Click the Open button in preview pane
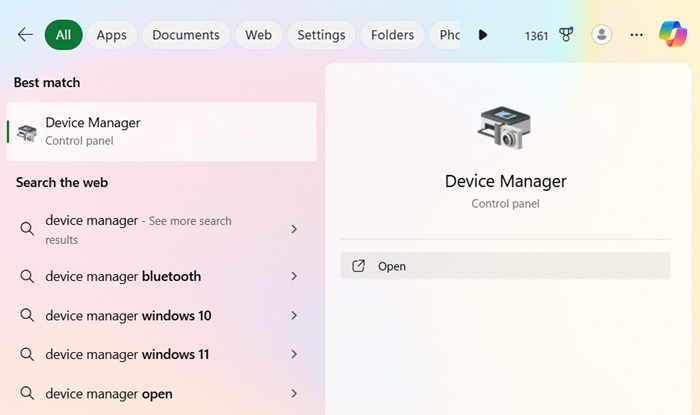Viewport: 700px width, 415px height. coord(505,266)
